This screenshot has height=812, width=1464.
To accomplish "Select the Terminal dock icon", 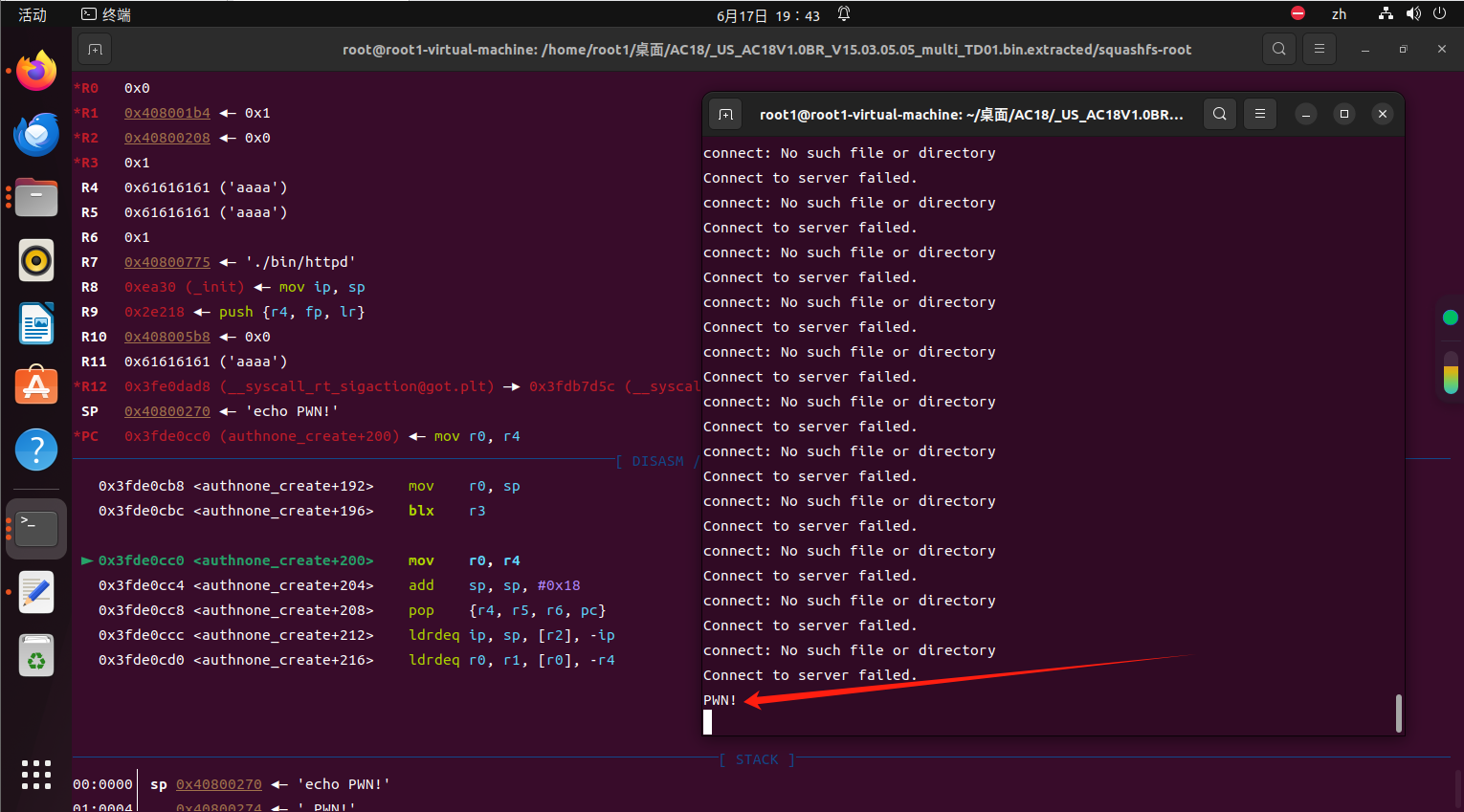I will click(x=36, y=528).
